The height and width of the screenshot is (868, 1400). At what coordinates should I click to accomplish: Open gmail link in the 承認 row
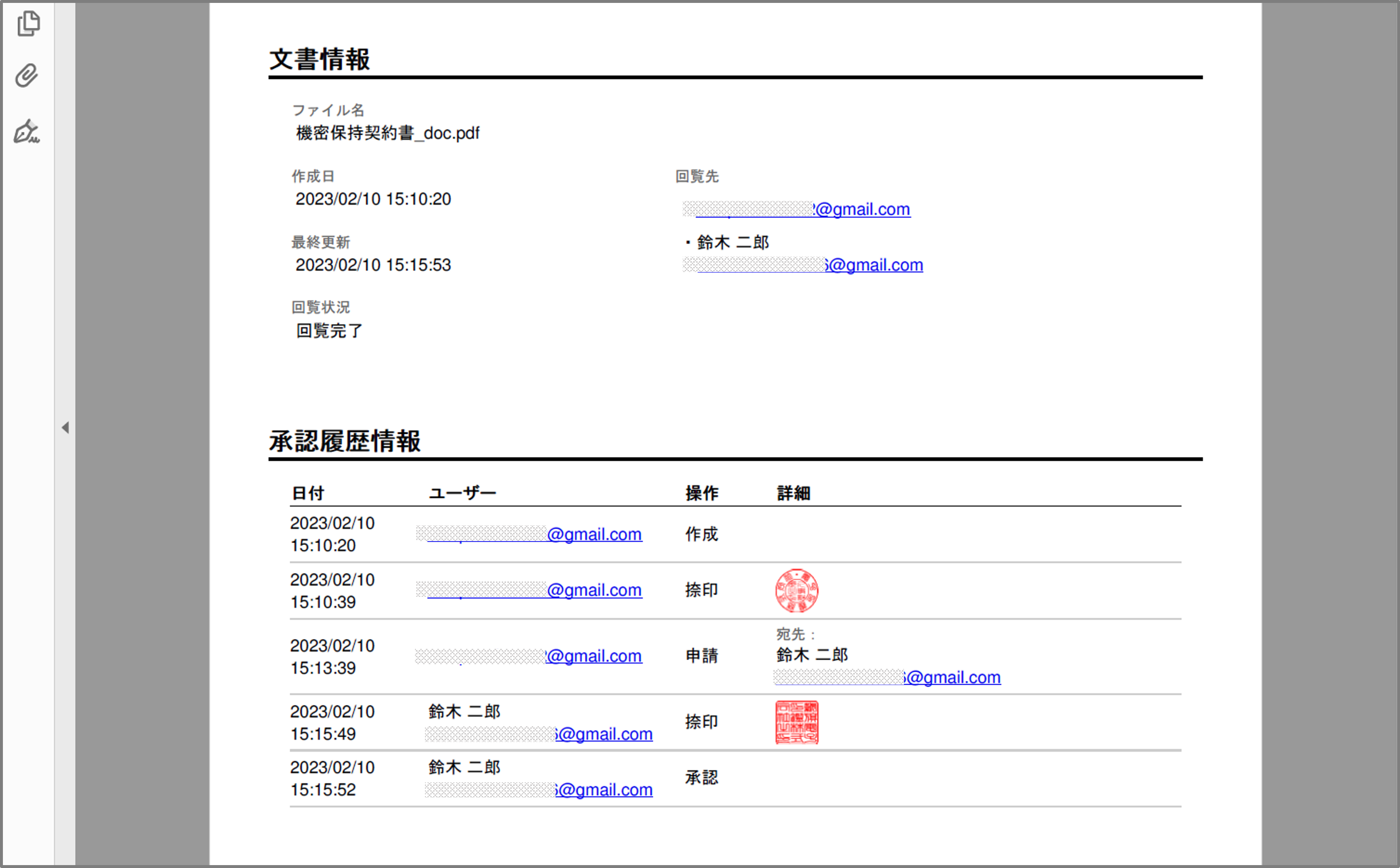coord(604,790)
